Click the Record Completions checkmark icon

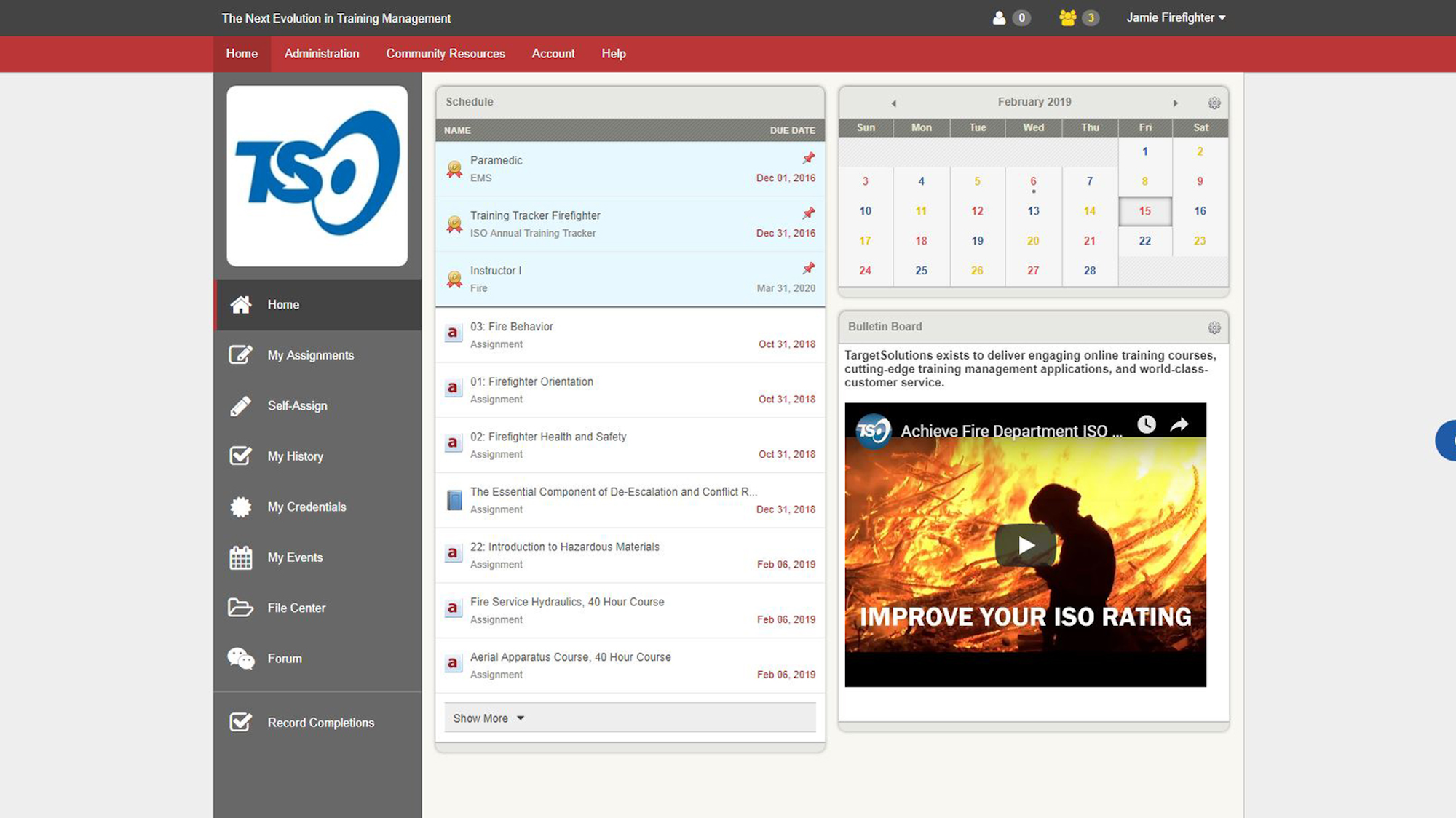[x=241, y=722]
